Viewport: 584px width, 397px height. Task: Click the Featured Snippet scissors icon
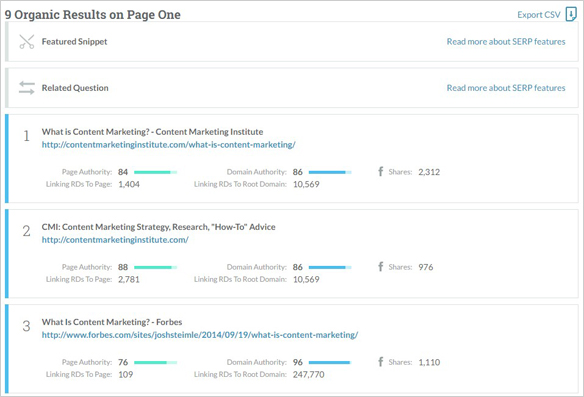27,42
